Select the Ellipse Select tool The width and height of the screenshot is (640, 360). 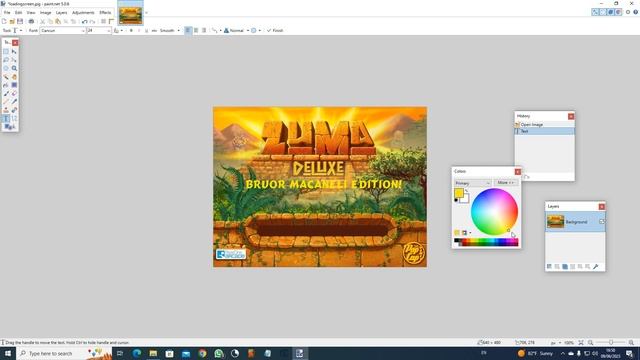pos(6,68)
